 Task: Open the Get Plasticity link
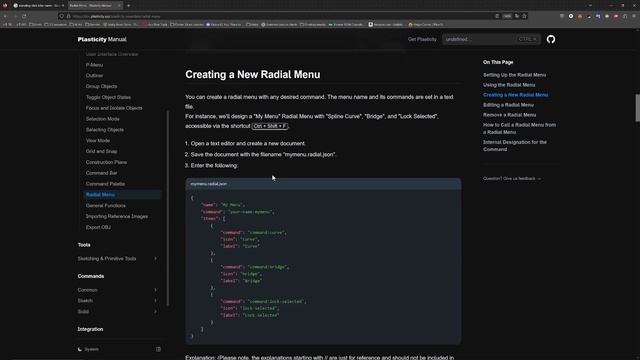(422, 39)
